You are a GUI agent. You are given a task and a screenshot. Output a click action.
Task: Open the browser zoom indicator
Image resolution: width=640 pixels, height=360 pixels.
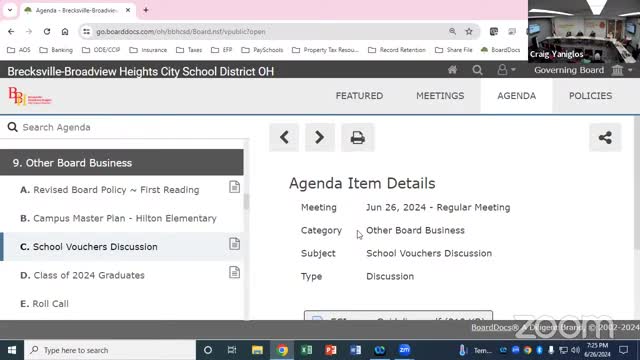(x=452, y=31)
